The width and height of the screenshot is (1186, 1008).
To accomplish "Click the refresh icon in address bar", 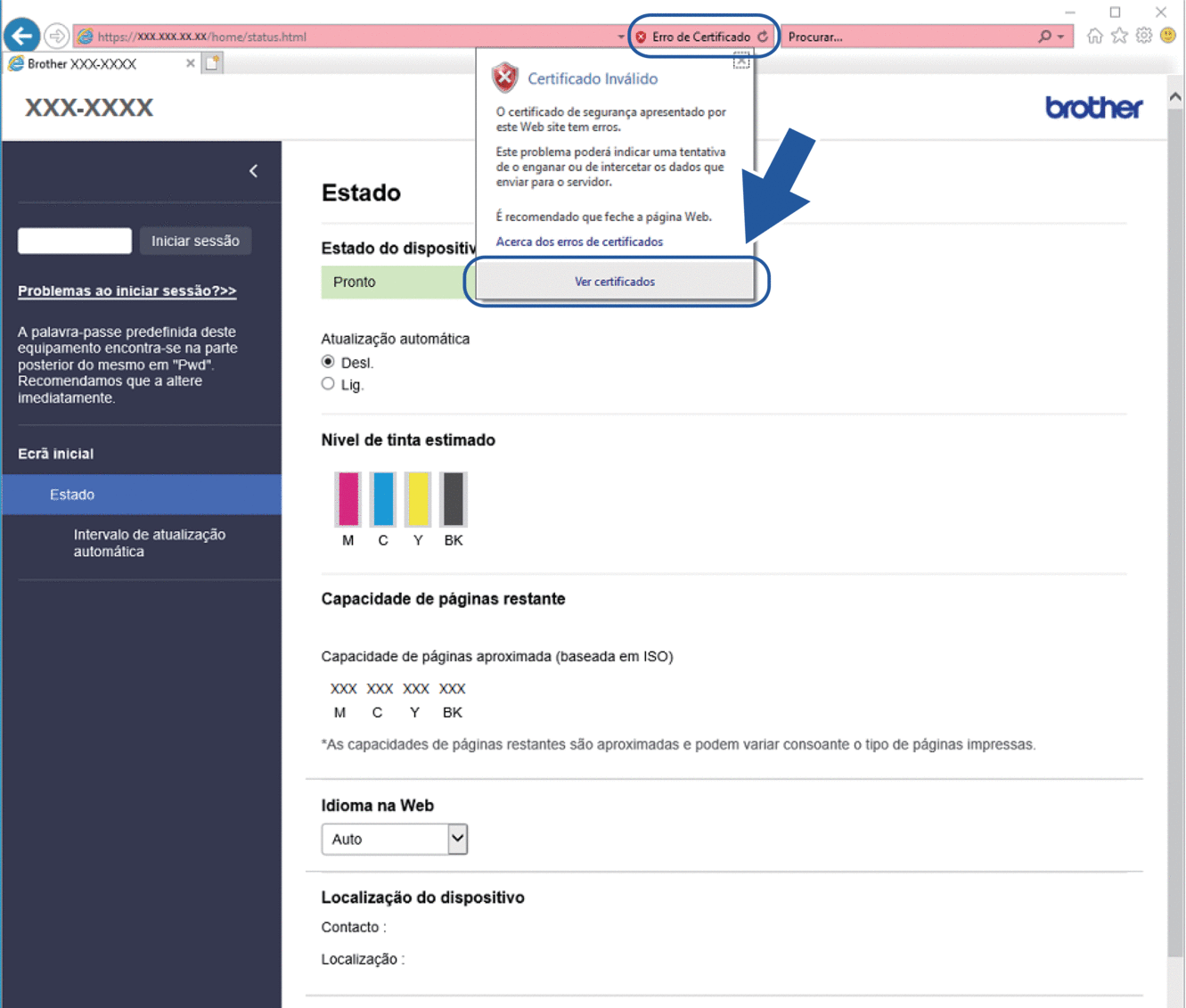I will 763,37.
